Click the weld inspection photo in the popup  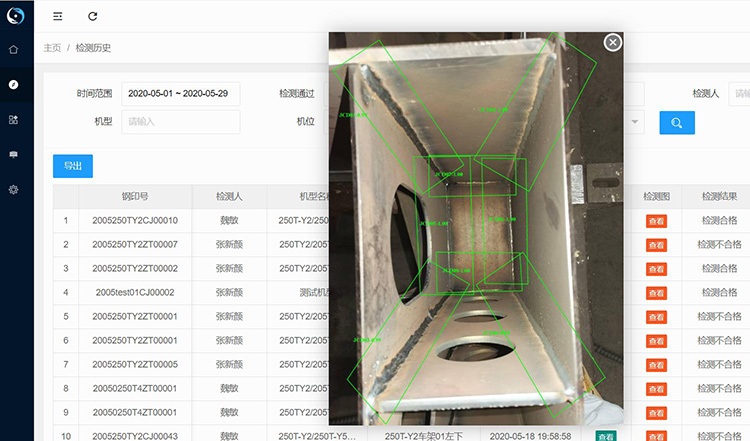point(476,229)
